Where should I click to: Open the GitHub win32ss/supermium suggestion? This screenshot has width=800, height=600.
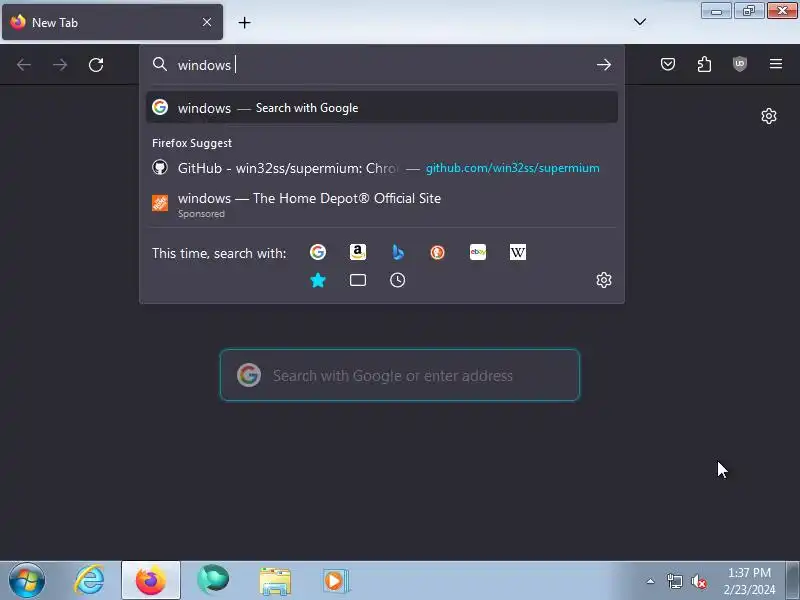[x=382, y=168]
